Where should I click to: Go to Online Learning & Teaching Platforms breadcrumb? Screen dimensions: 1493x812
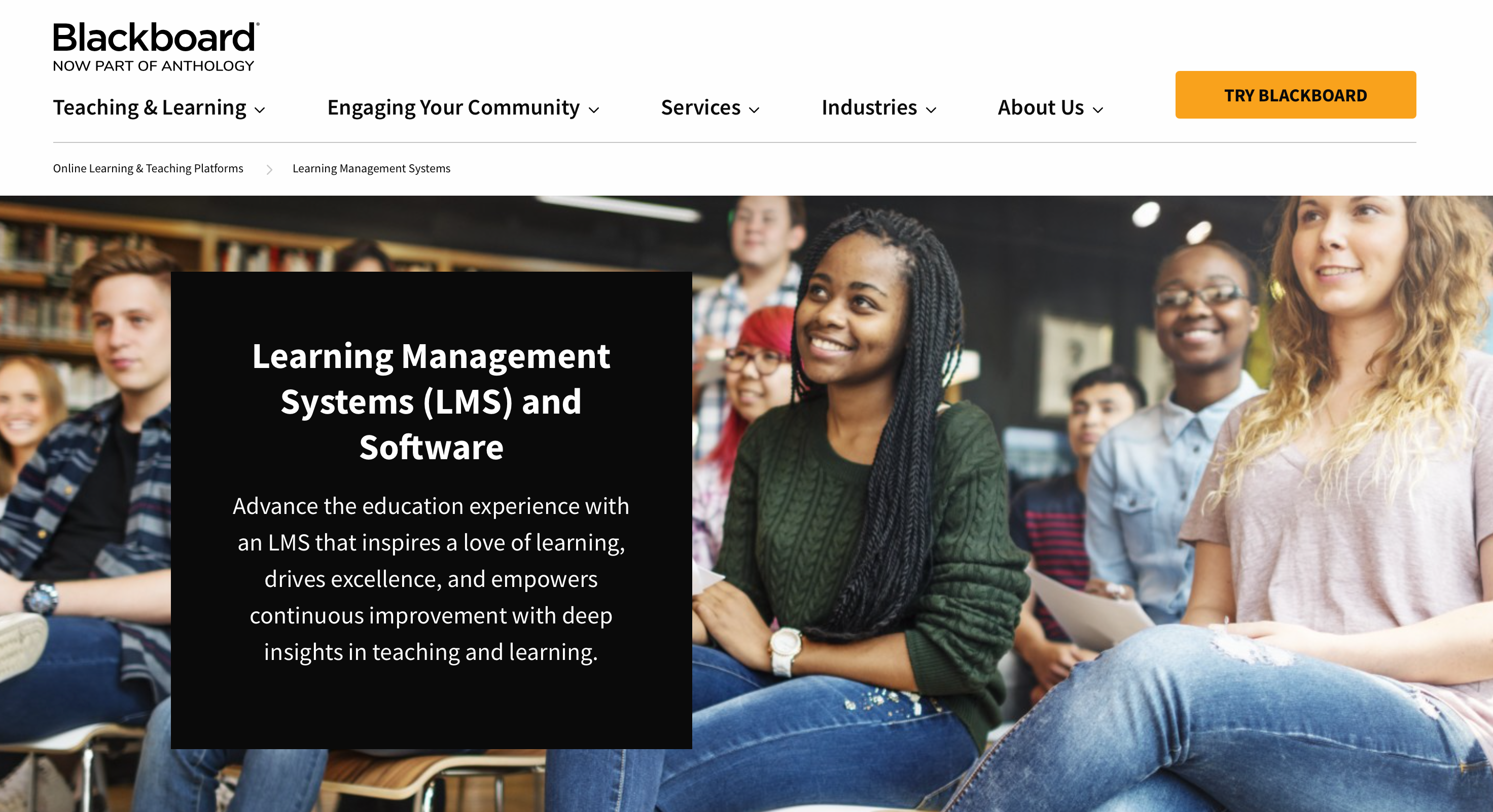pos(148,169)
